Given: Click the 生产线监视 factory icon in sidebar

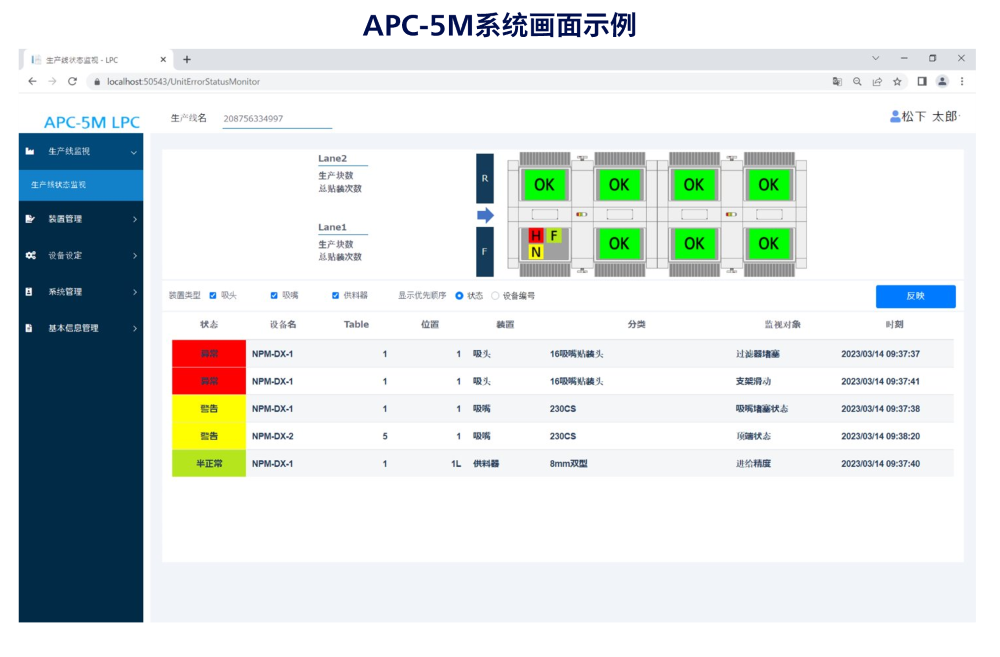Looking at the screenshot, I should point(30,151).
